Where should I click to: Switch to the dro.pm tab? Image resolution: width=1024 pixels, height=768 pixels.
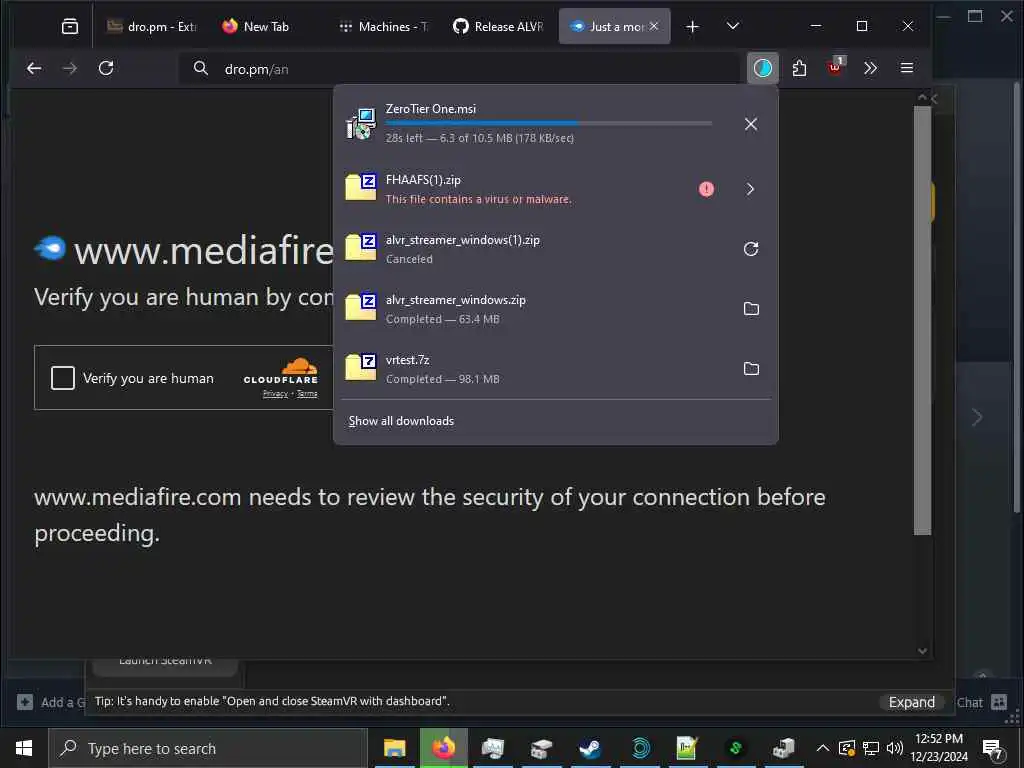152,26
